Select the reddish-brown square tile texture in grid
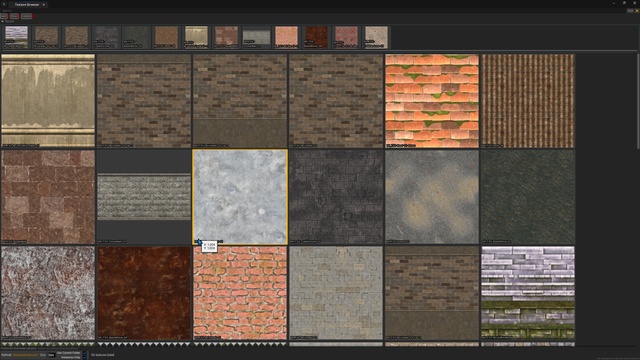Screen dimensions: 640x360 48,197
